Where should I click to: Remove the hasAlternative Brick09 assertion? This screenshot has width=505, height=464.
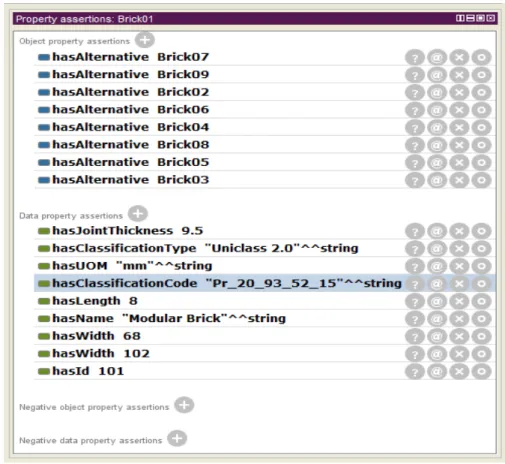point(459,75)
